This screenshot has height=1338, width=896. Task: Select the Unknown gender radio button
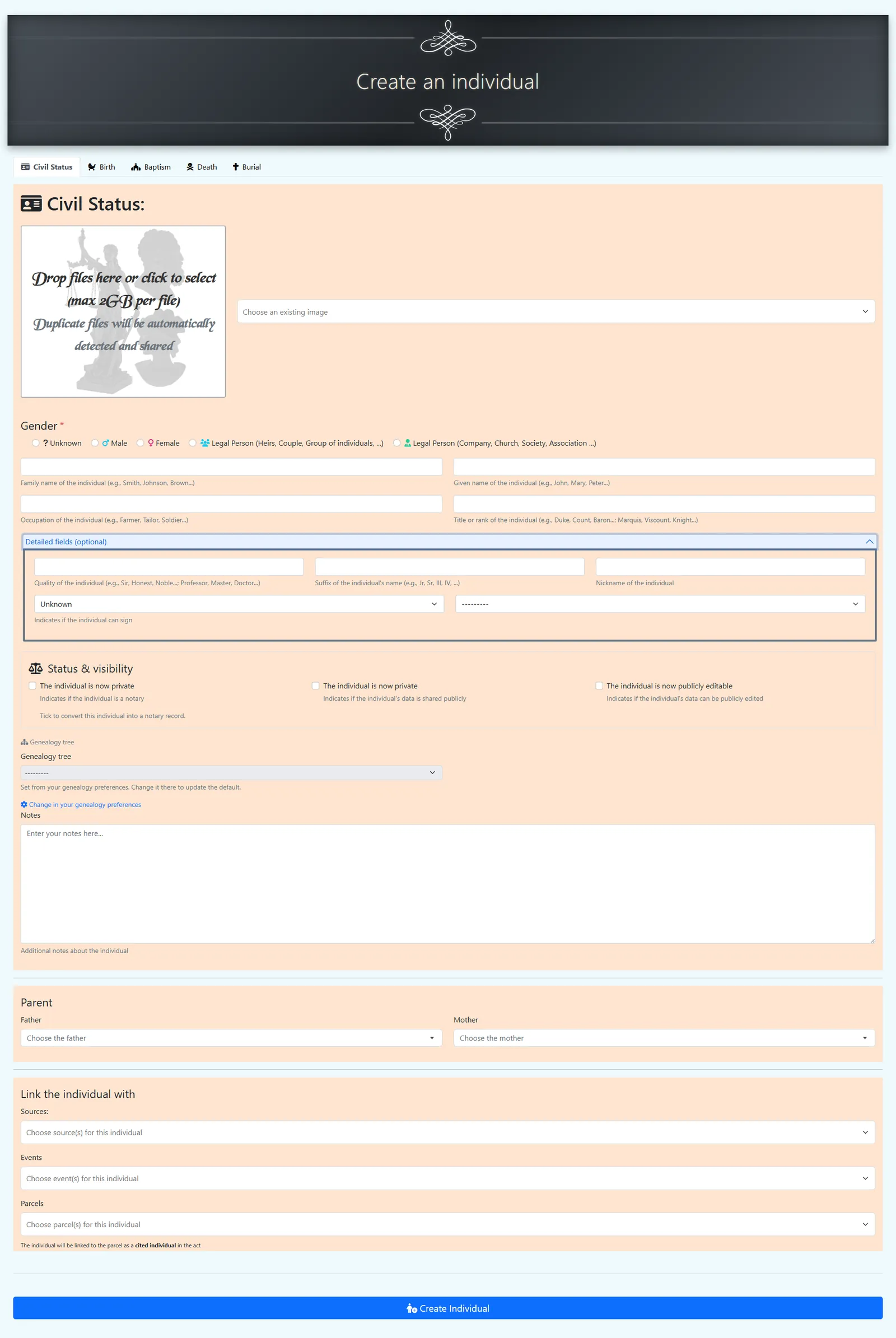pos(36,443)
